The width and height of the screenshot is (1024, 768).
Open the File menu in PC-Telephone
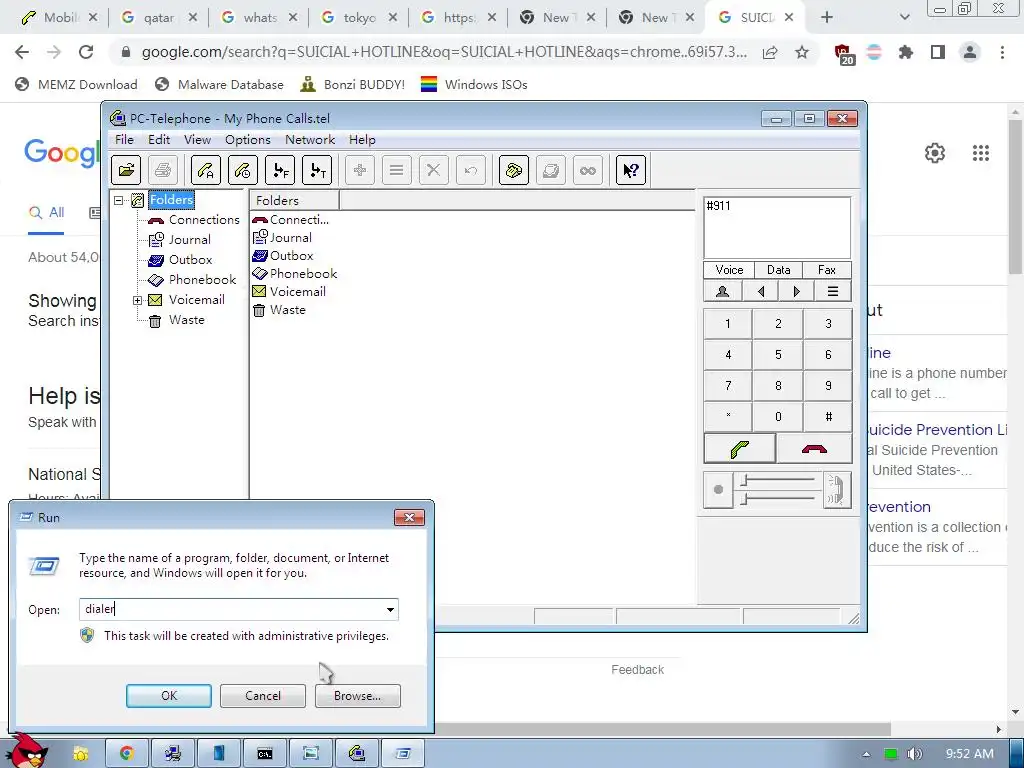point(124,140)
